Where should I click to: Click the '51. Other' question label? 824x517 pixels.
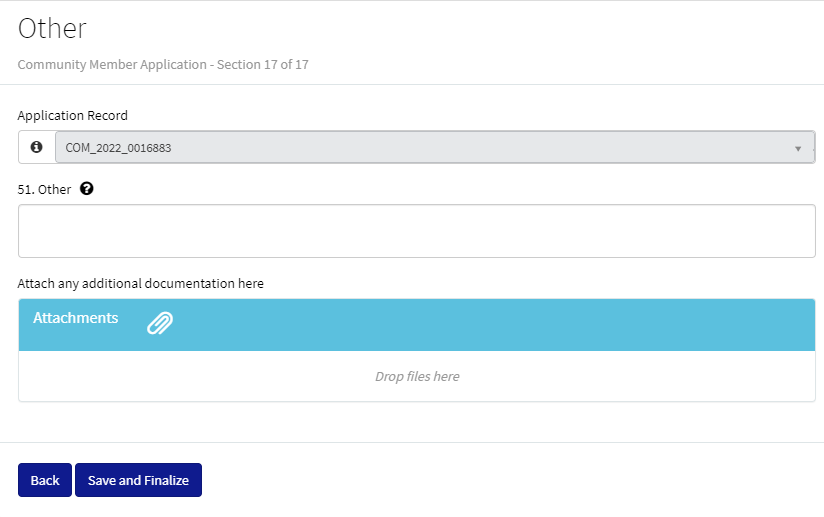click(45, 189)
